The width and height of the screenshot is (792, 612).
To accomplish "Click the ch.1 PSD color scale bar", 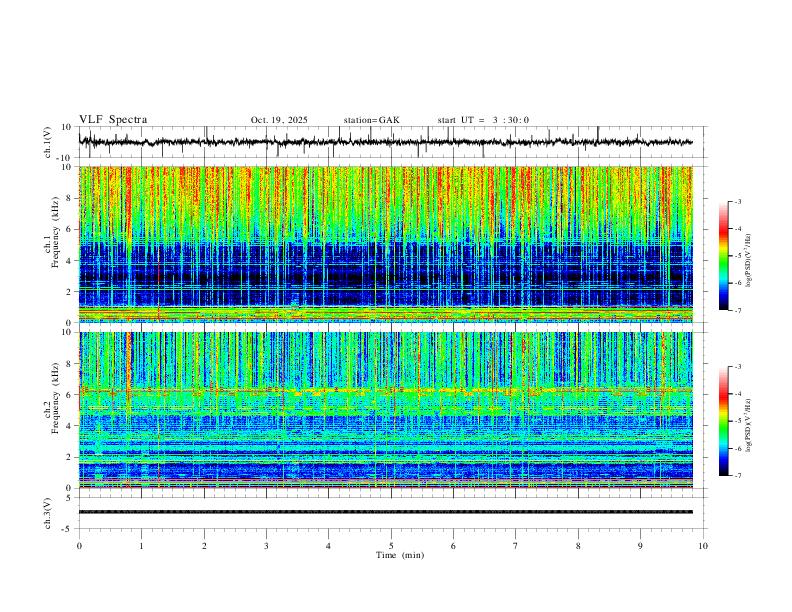I will pyautogui.click(x=723, y=256).
